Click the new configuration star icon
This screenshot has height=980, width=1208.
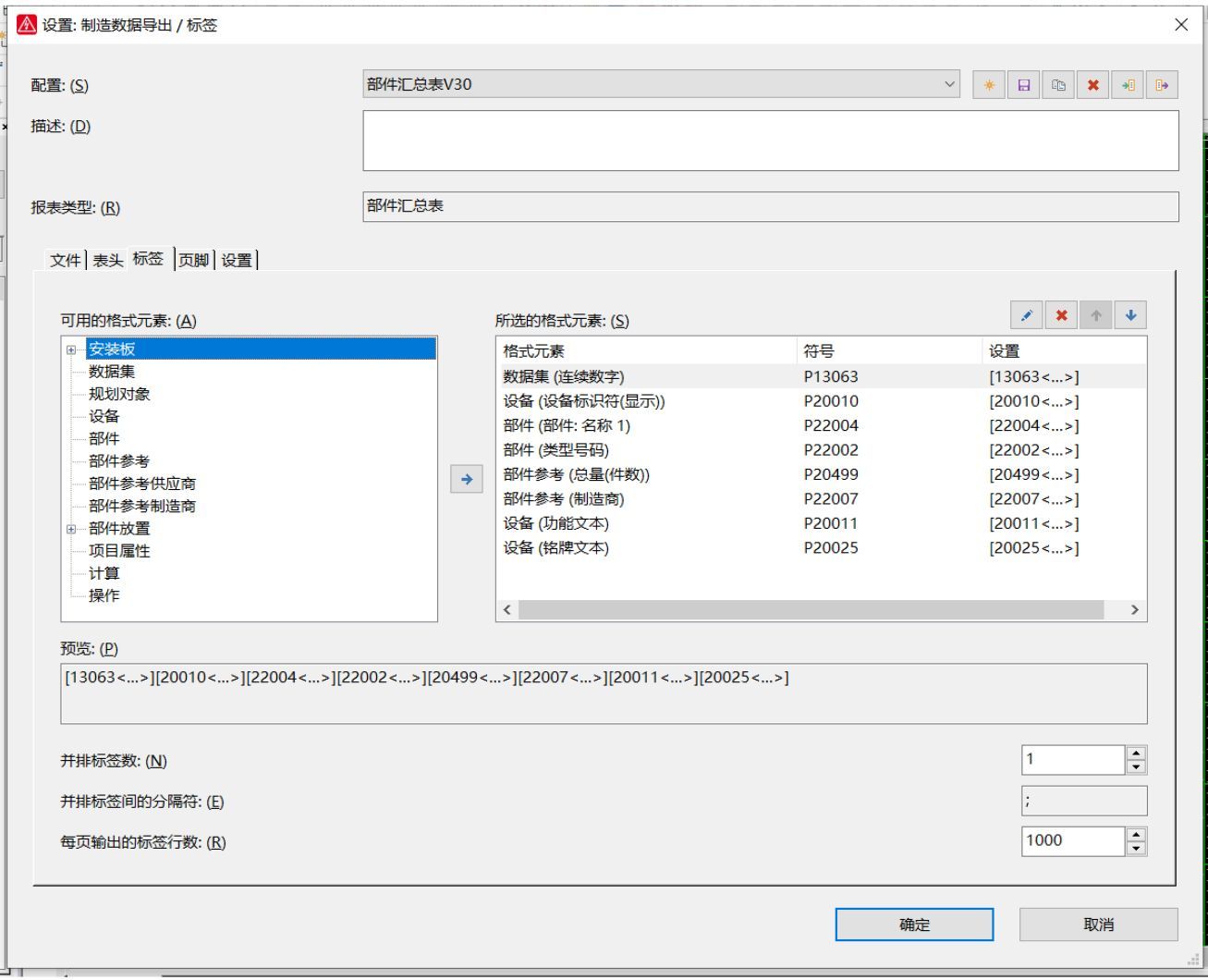point(989,85)
